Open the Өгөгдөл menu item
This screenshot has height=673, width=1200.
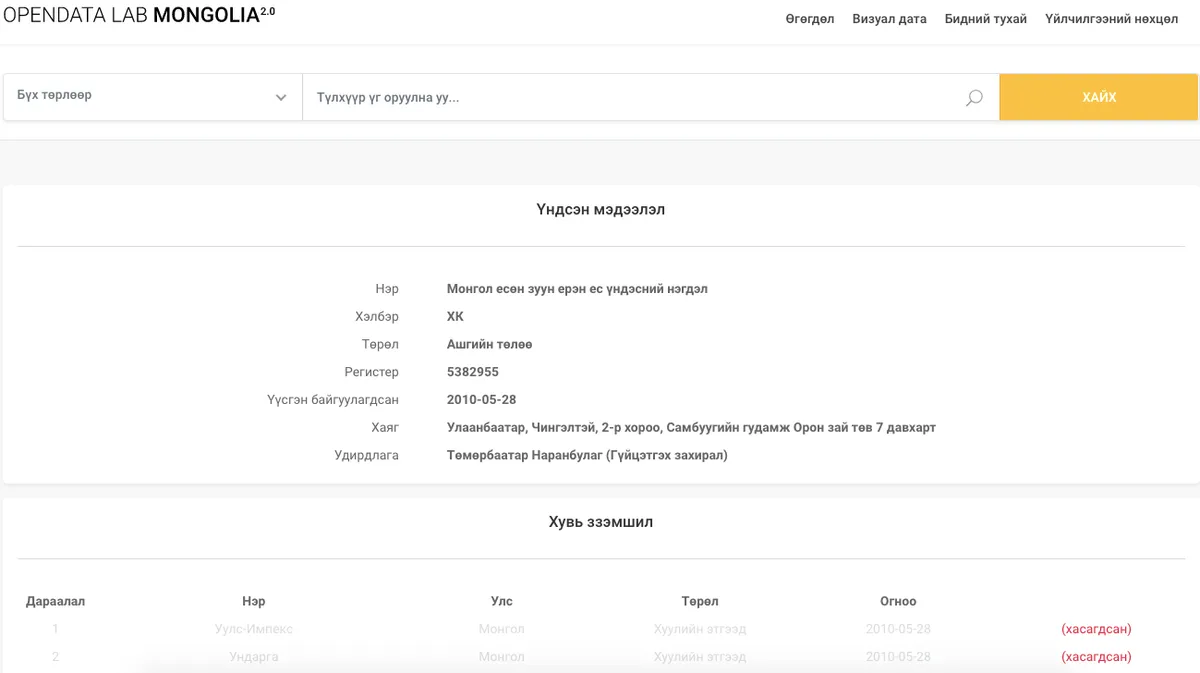pos(810,19)
